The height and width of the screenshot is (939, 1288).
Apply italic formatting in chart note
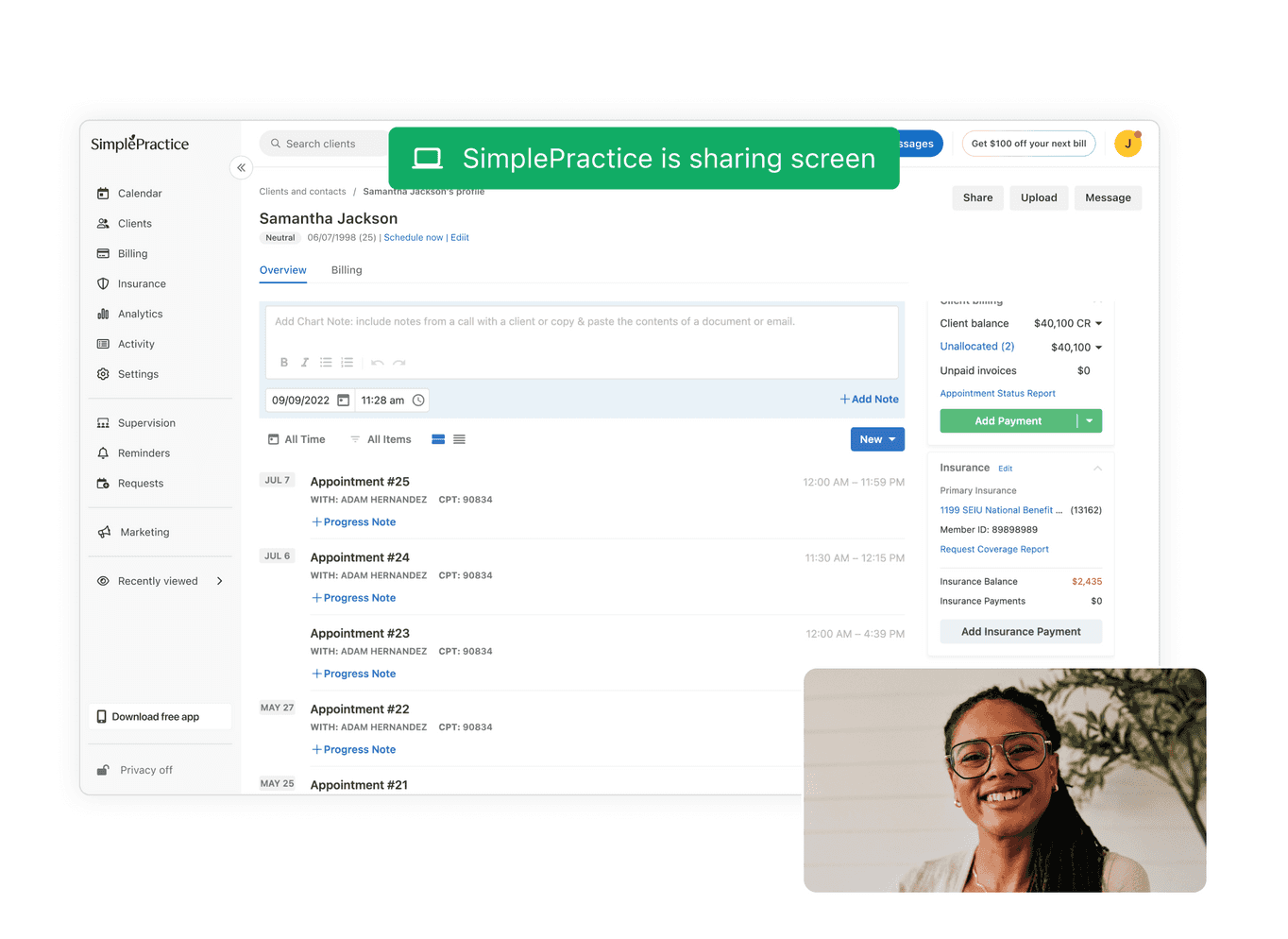coord(304,363)
